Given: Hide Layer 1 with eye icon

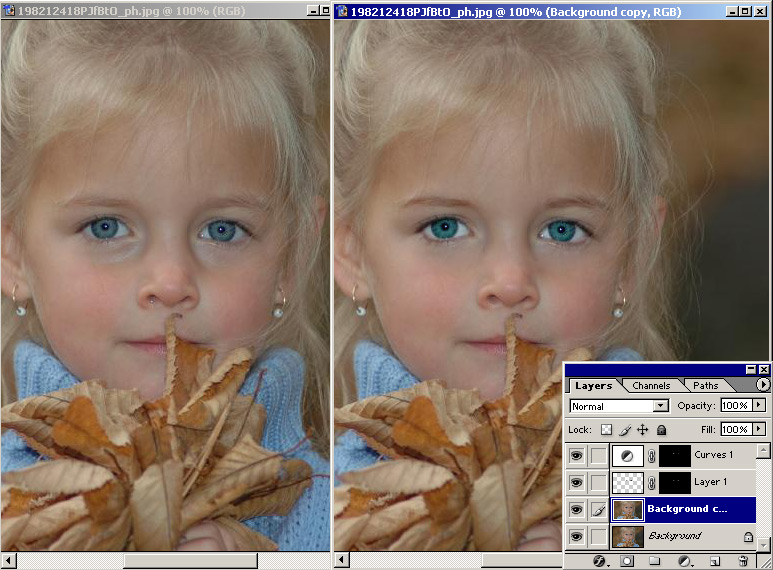Looking at the screenshot, I should pyautogui.click(x=576, y=483).
